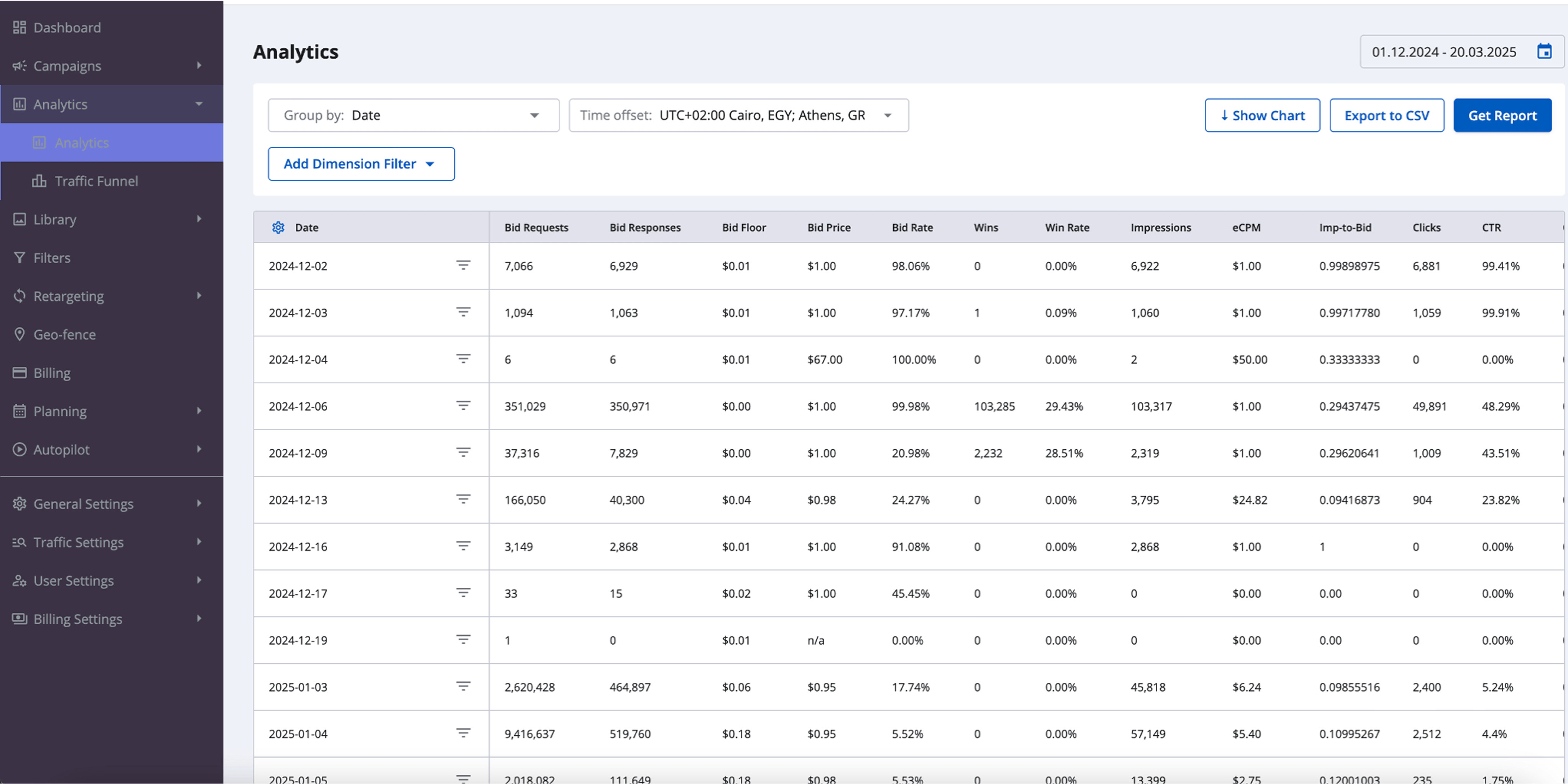Expand the General Settings submenu arrow
Image resolution: width=1568 pixels, height=784 pixels.
point(199,503)
